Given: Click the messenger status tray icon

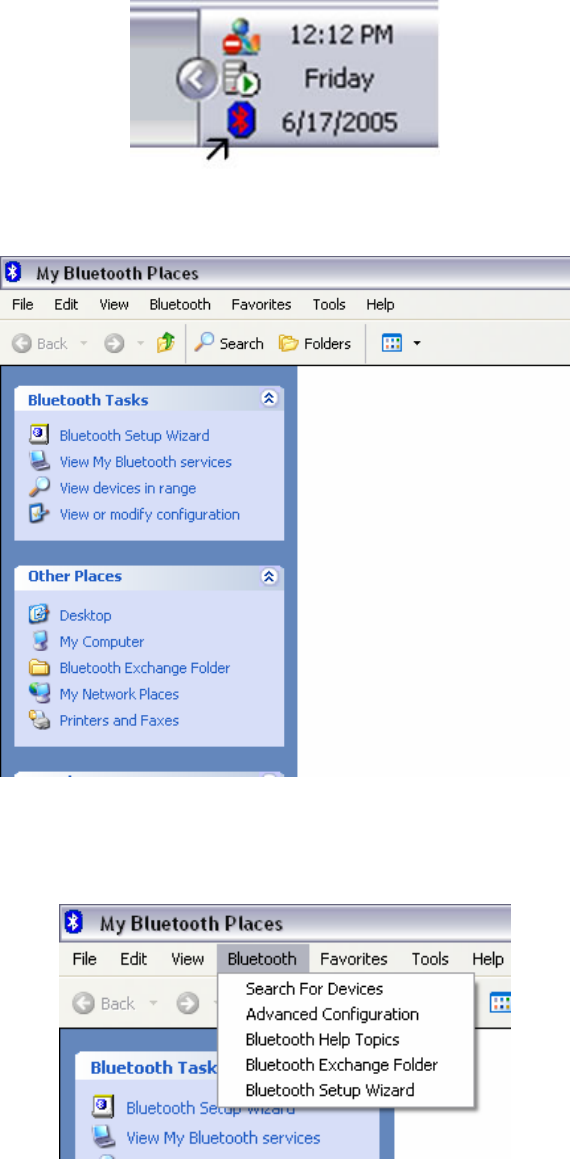Looking at the screenshot, I should [242, 38].
